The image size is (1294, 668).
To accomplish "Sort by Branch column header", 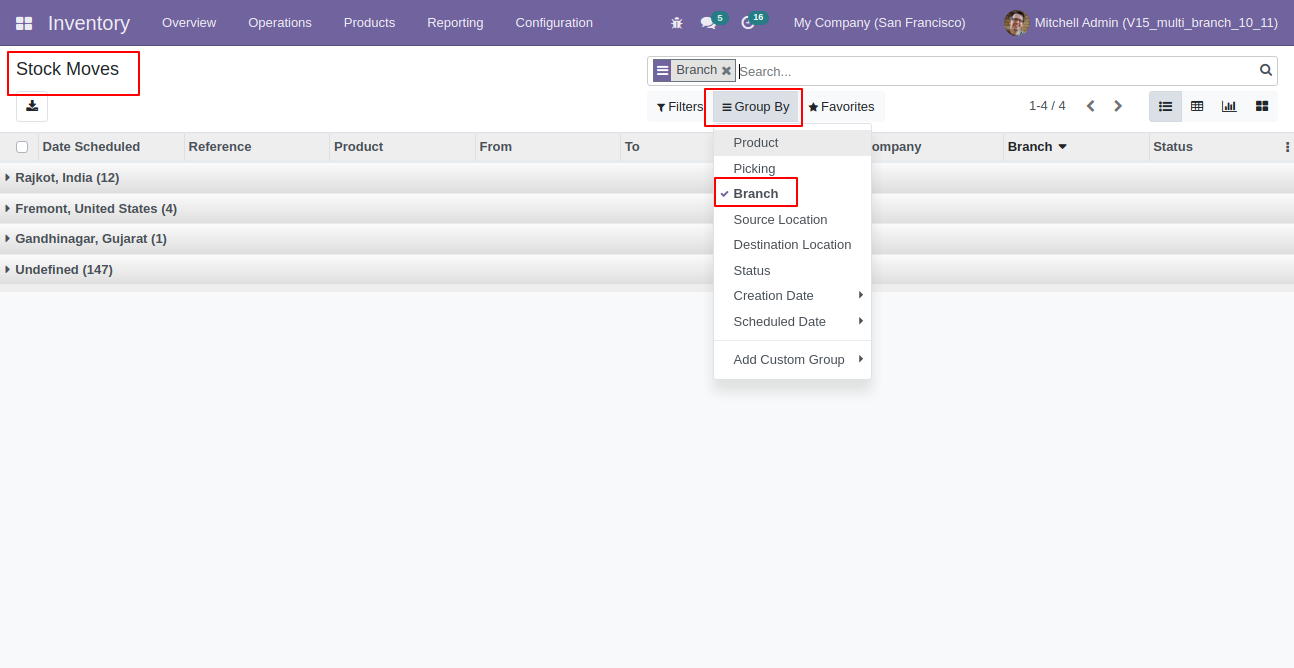I will (1076, 147).
